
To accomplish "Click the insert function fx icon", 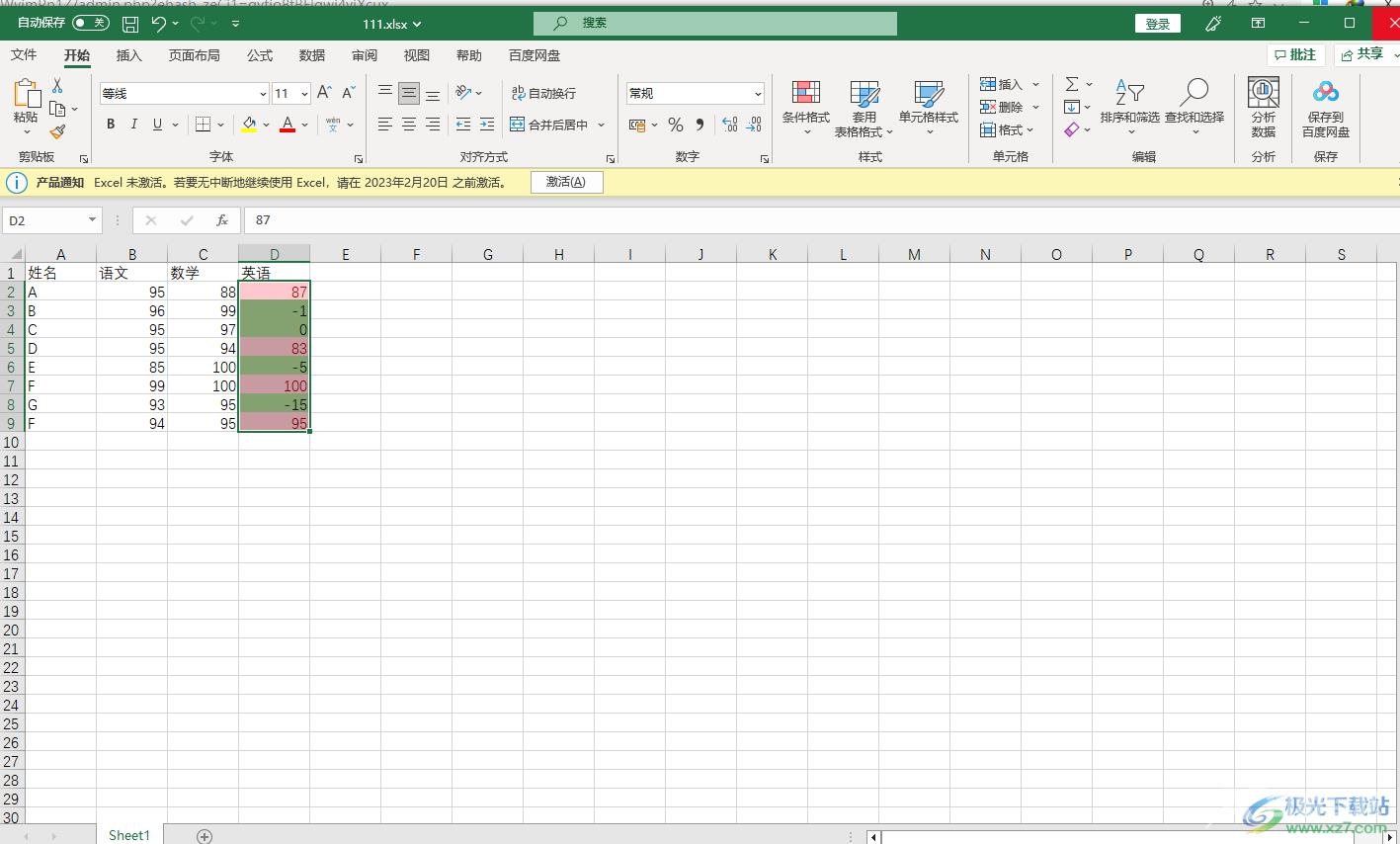I will (222, 220).
